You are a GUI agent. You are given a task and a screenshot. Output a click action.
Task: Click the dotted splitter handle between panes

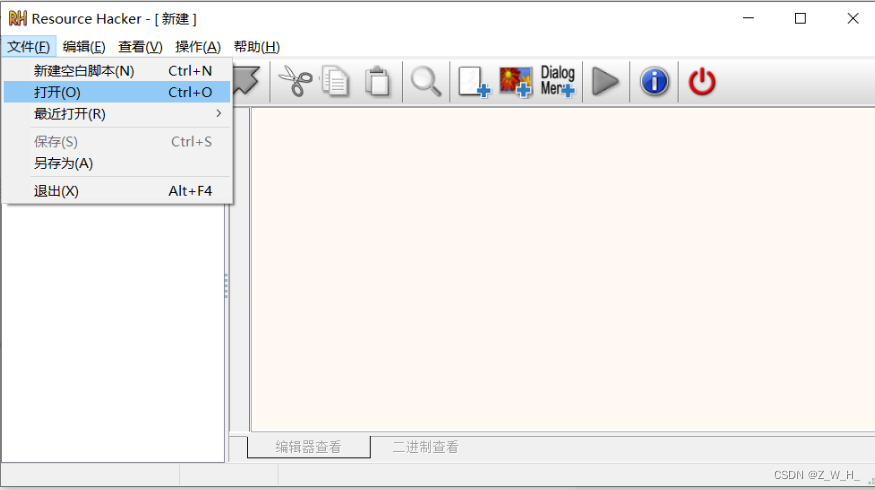[226, 286]
